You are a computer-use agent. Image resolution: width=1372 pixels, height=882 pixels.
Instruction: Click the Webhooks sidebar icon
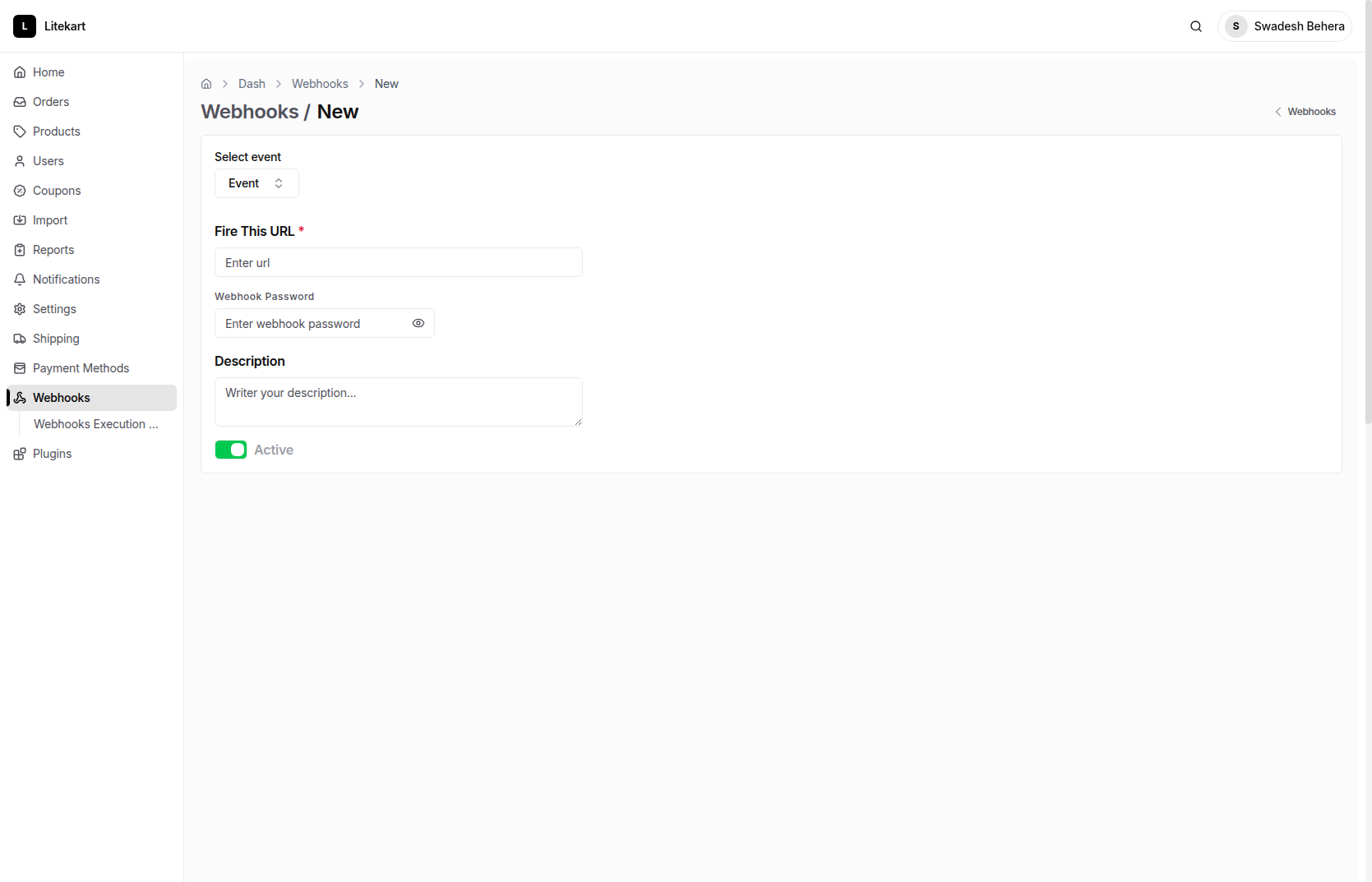(20, 398)
